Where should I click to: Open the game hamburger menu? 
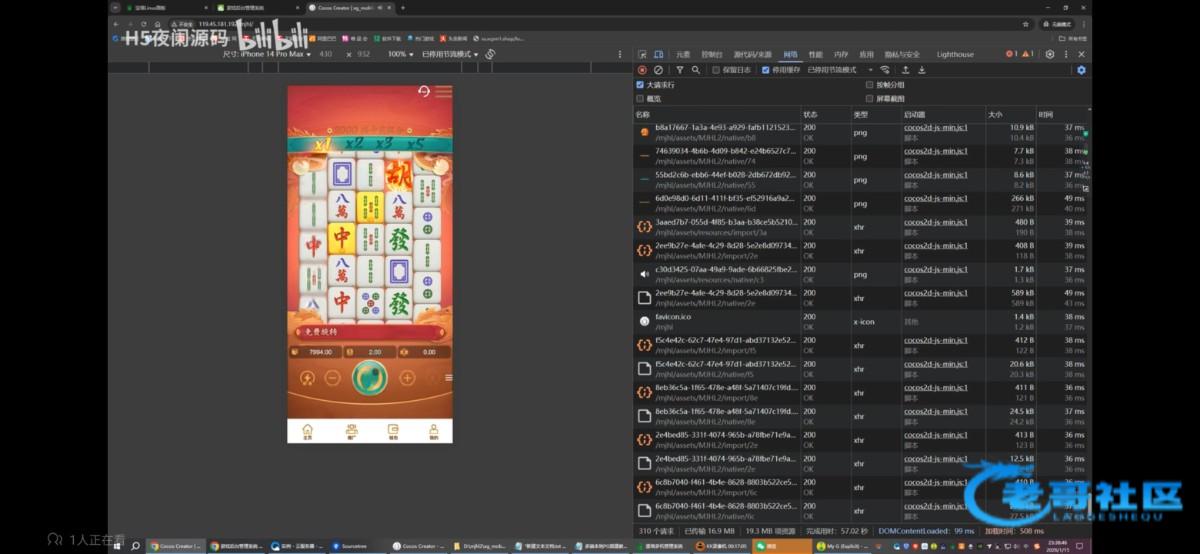(447, 378)
